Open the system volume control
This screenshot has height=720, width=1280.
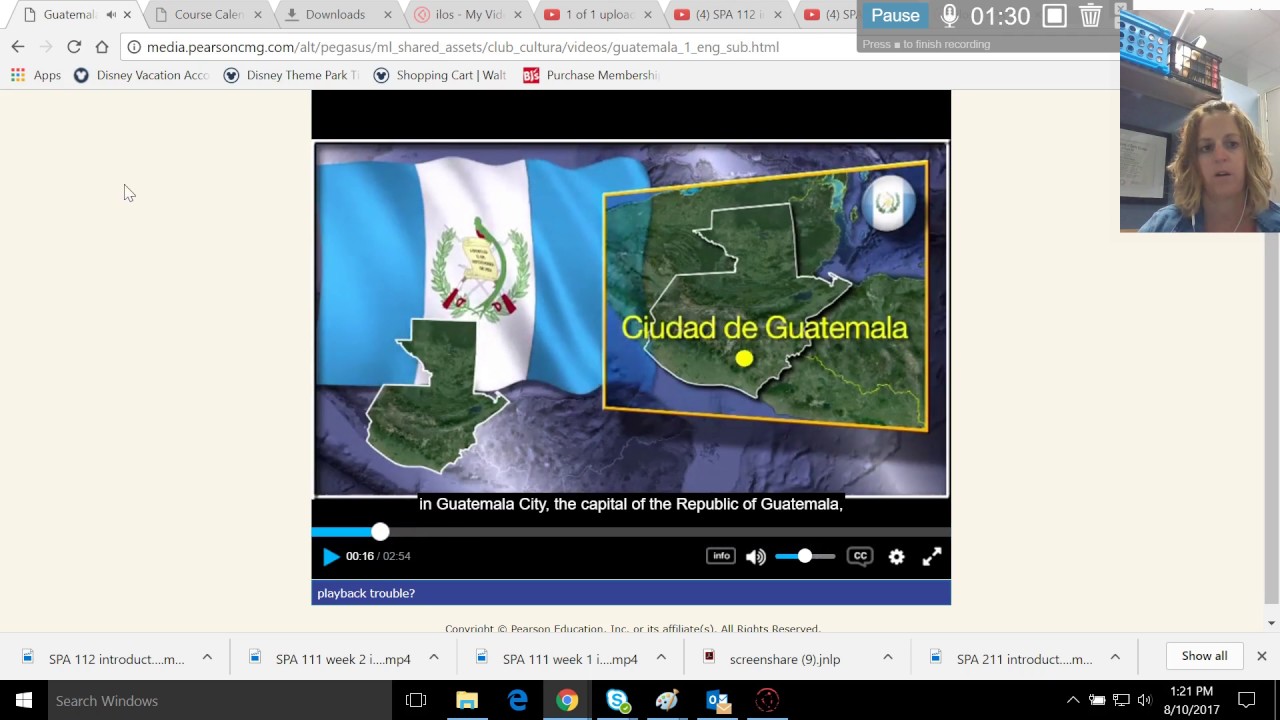pyautogui.click(x=1145, y=700)
